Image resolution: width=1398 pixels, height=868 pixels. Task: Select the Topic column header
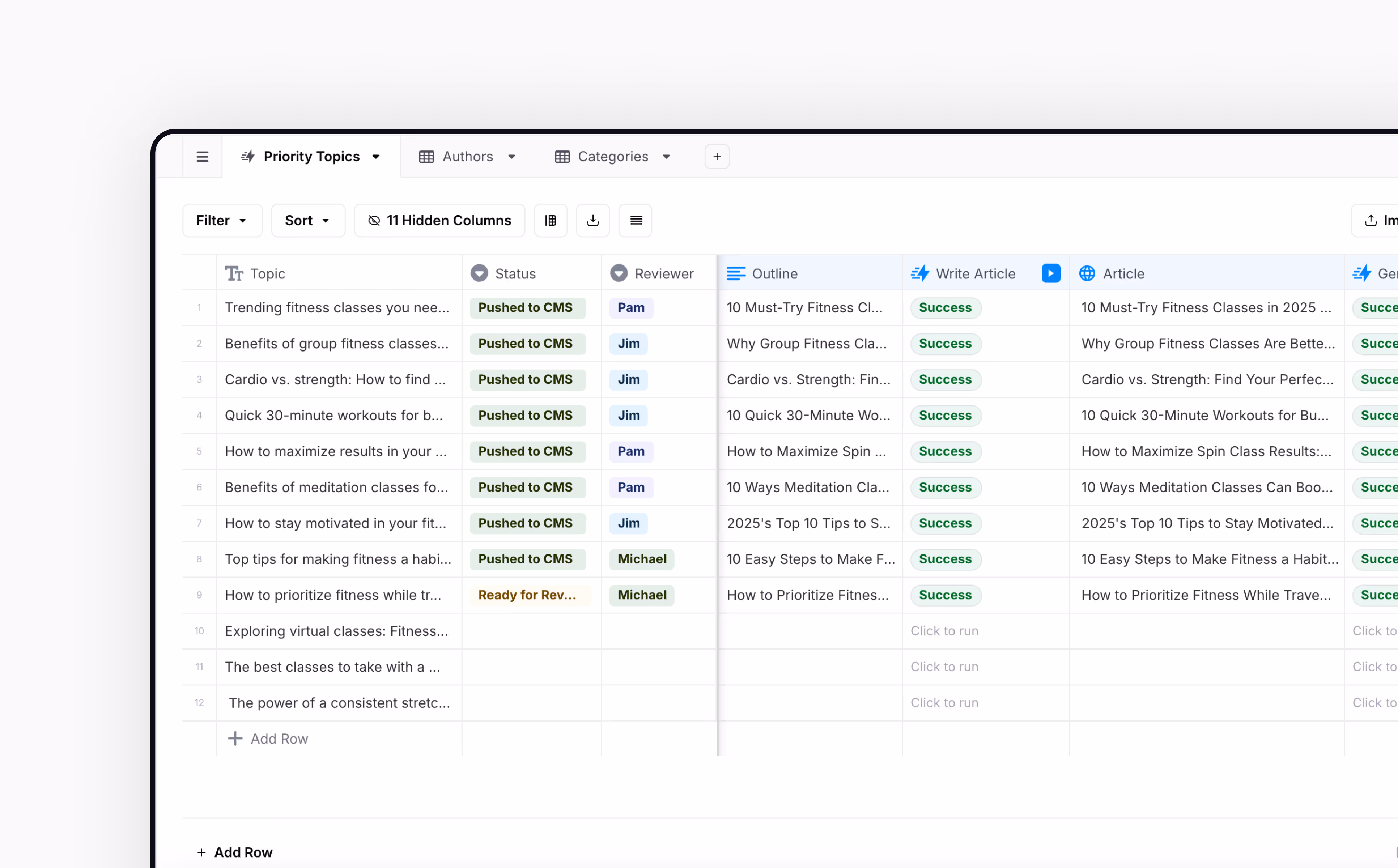[339, 273]
